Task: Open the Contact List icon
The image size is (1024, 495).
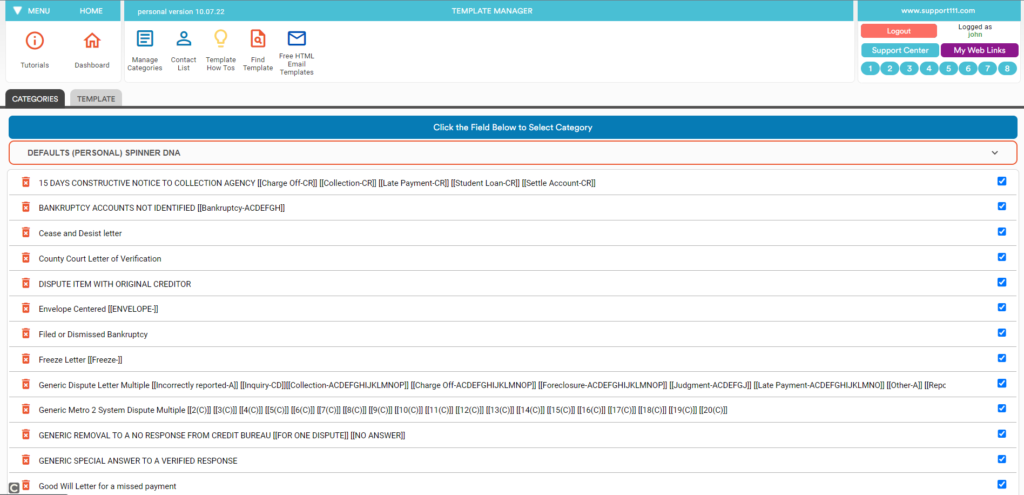Action: point(184,39)
